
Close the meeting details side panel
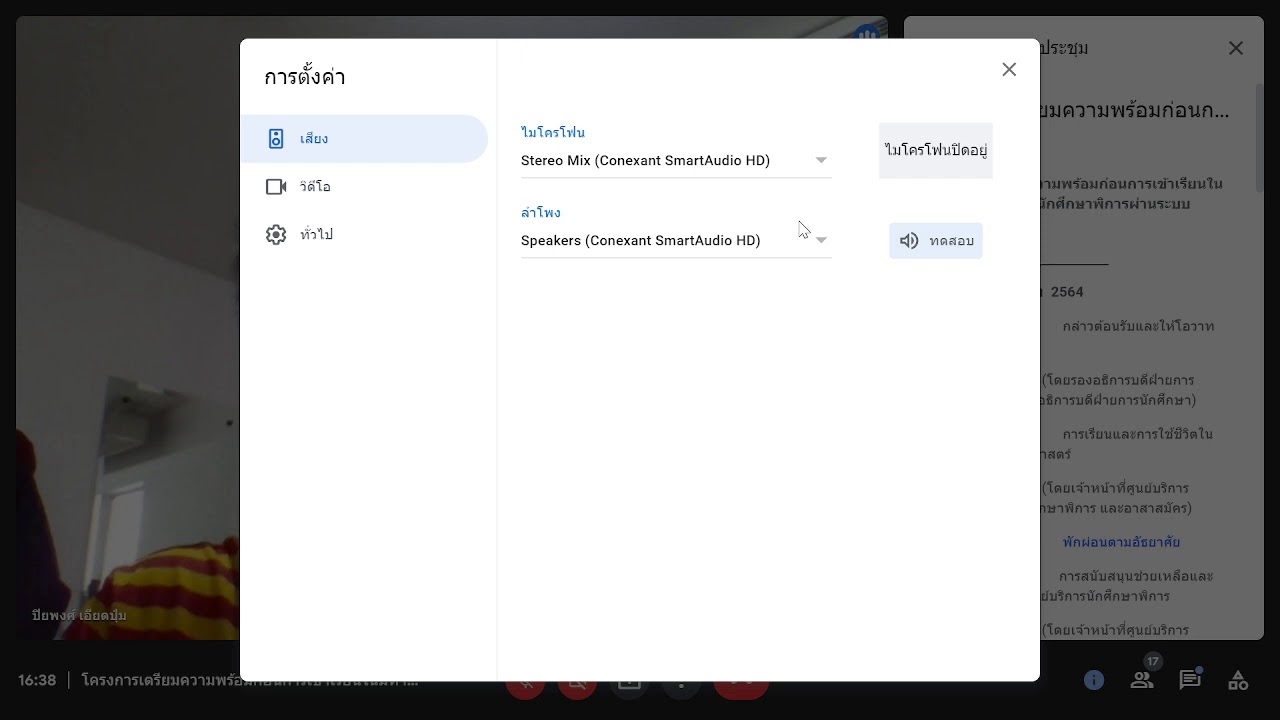click(x=1236, y=48)
